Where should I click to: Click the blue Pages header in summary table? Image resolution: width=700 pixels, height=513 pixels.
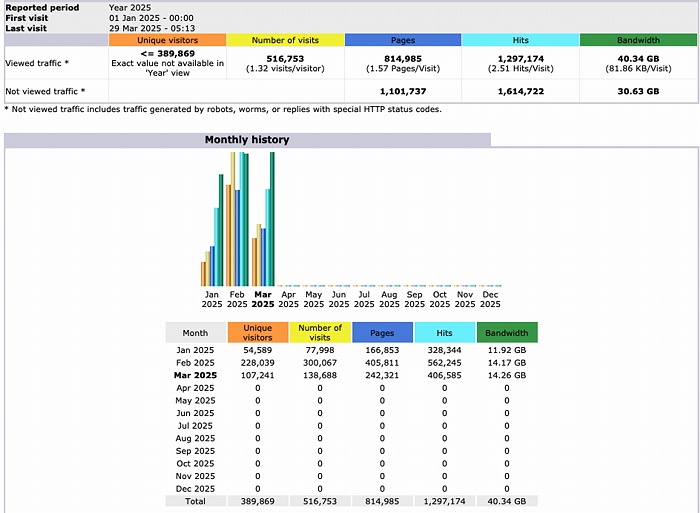tap(402, 40)
